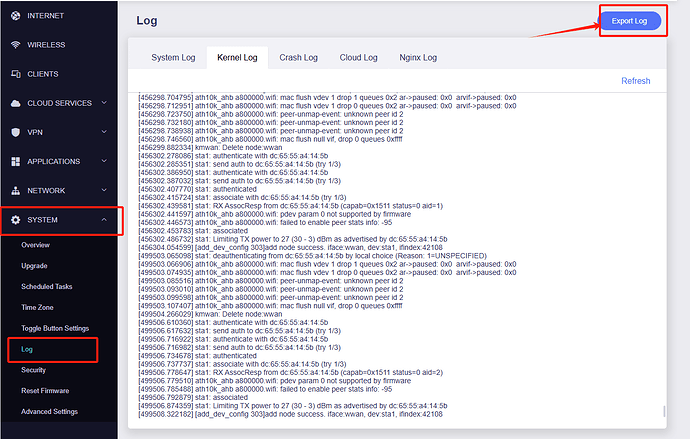Click the Network icon in sidebar
This screenshot has height=439, width=690.
tap(16, 190)
